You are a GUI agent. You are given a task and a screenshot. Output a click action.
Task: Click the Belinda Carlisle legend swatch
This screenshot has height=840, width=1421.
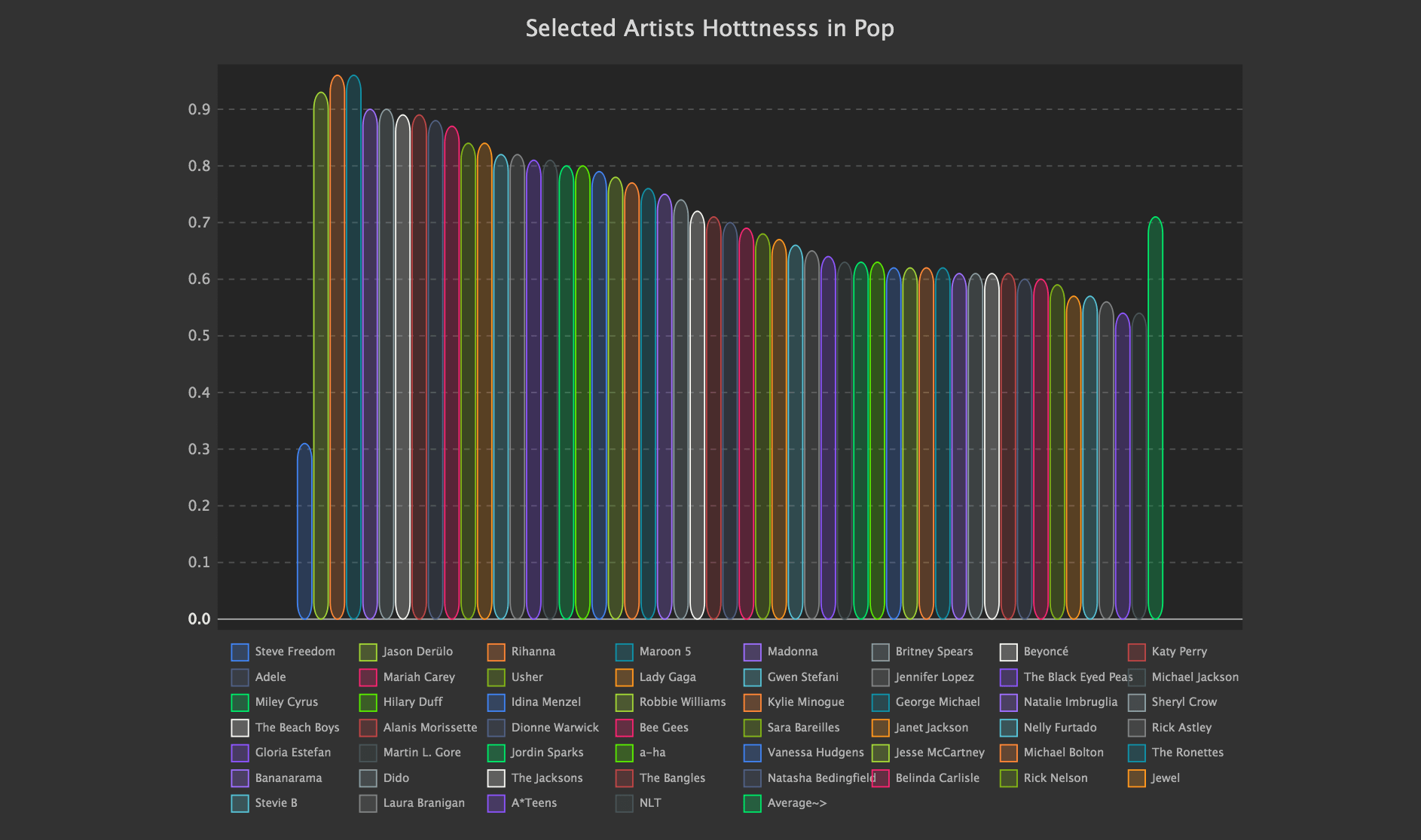[880, 778]
